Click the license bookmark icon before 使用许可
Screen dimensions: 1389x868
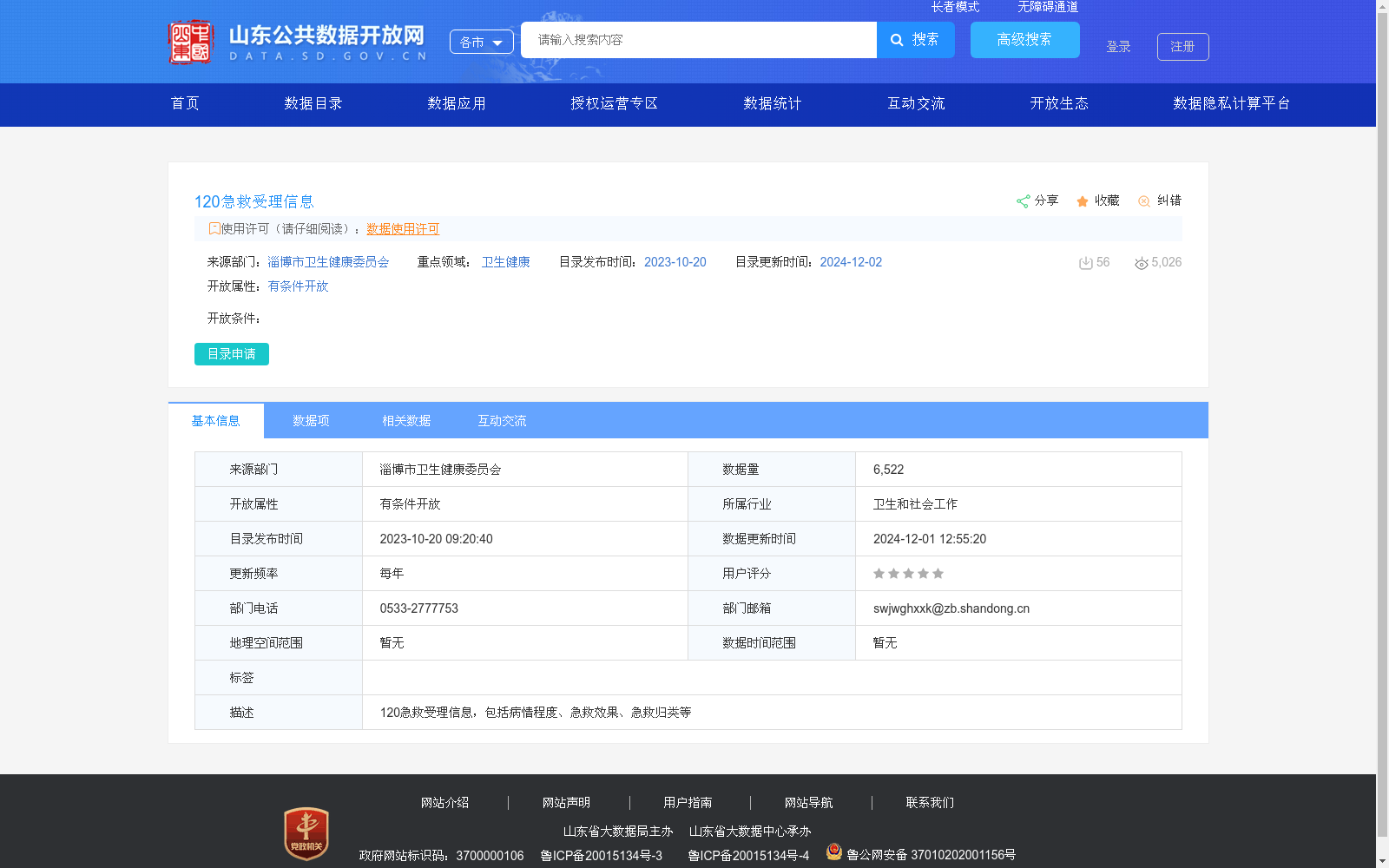214,229
